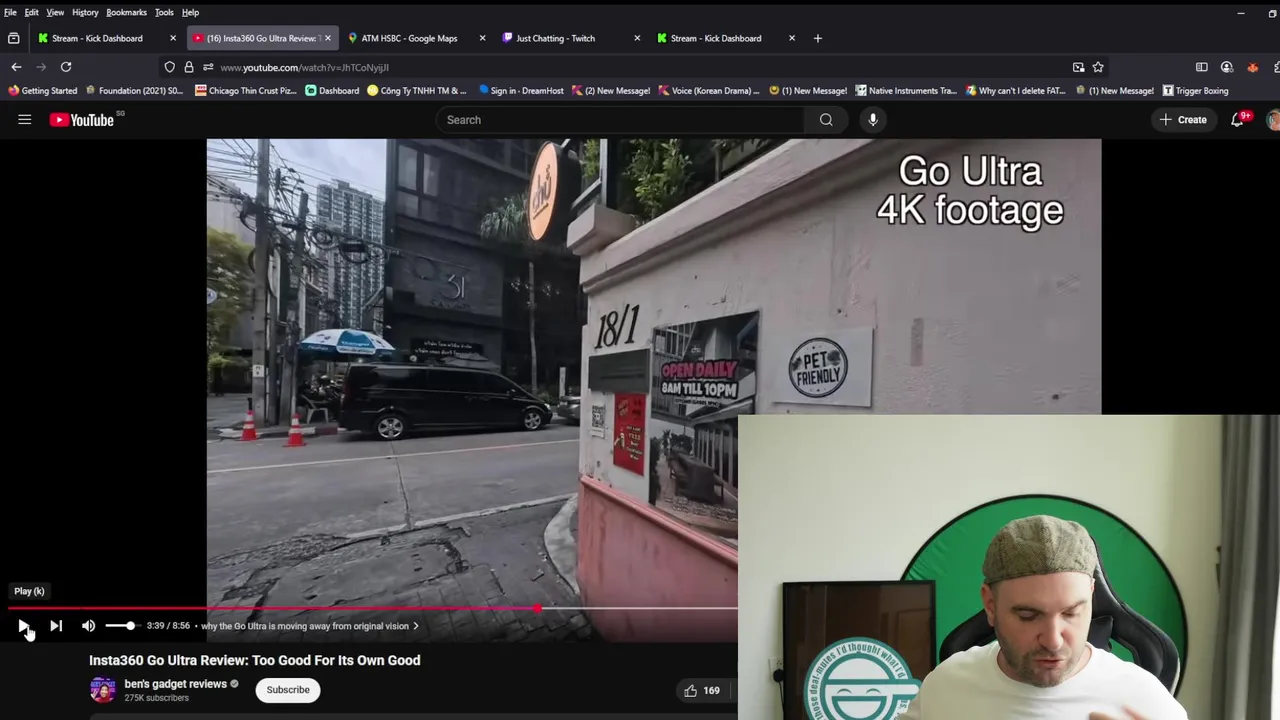Click the '275K subscribers' text
The height and width of the screenshot is (720, 1280).
pyautogui.click(x=156, y=698)
